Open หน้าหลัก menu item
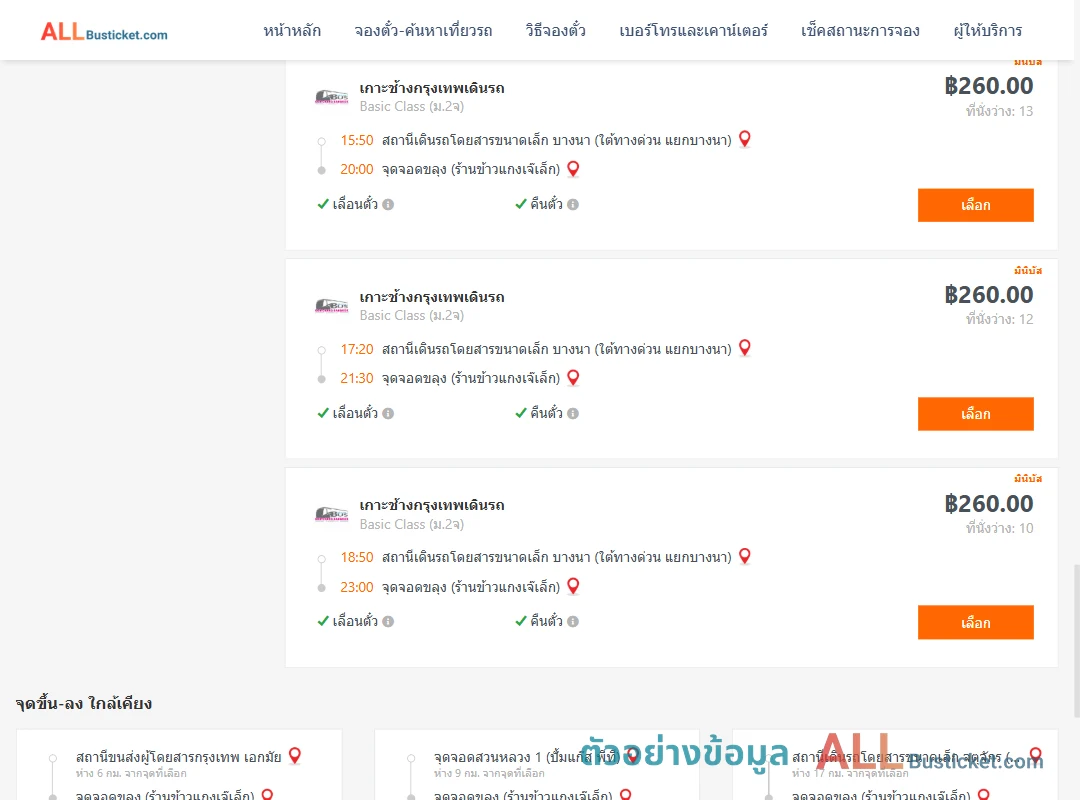Image resolution: width=1080 pixels, height=800 pixels. pos(292,31)
